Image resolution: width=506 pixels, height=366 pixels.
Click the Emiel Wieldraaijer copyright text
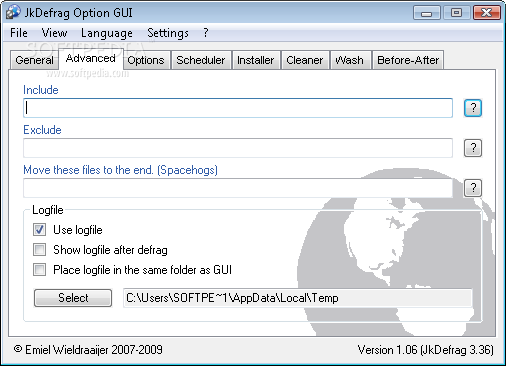pyautogui.click(x=88, y=350)
